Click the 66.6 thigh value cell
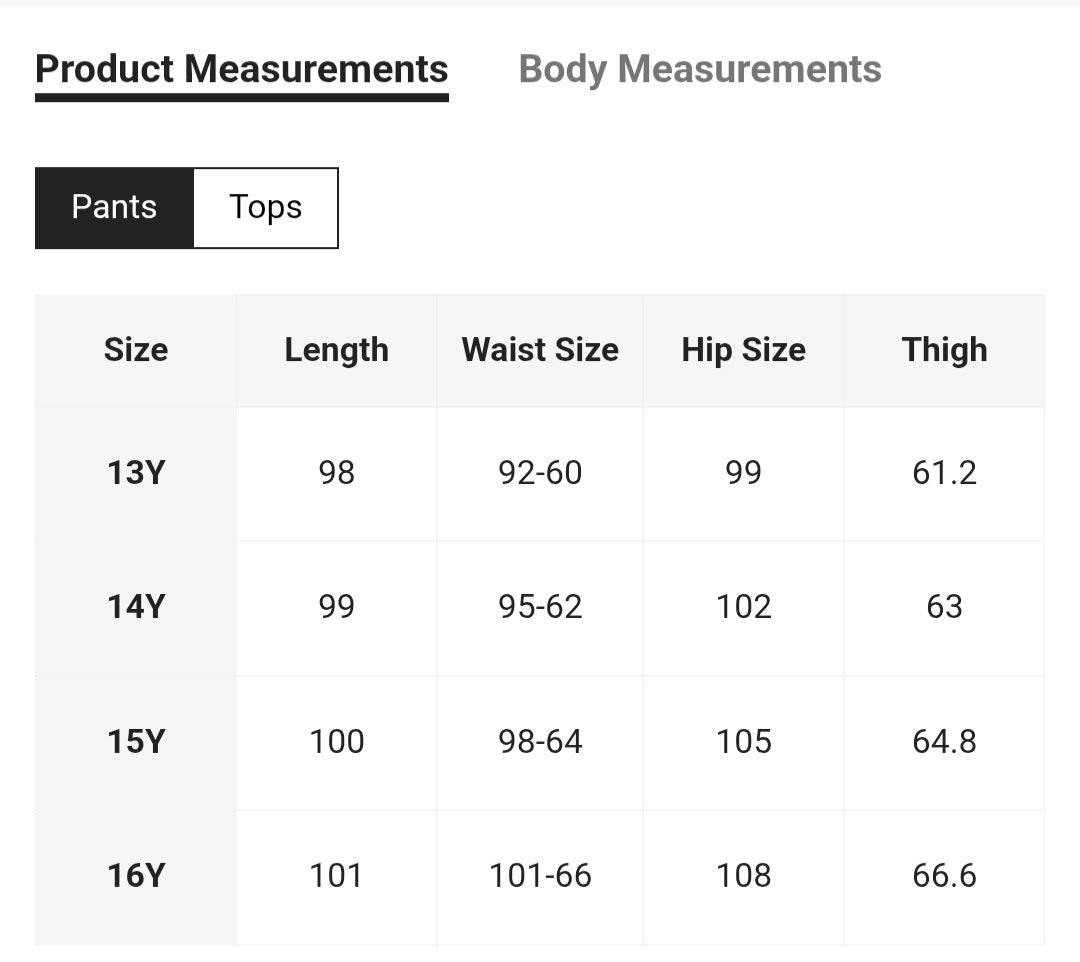Screen dimensions: 1080x962 (x=944, y=876)
